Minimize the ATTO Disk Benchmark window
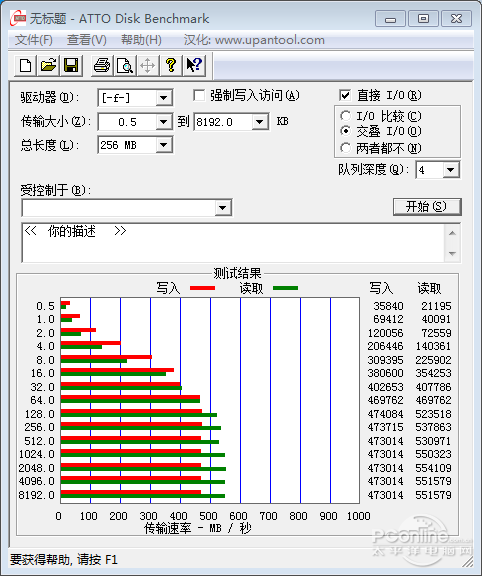Viewport: 482px width, 576px height. point(390,19)
